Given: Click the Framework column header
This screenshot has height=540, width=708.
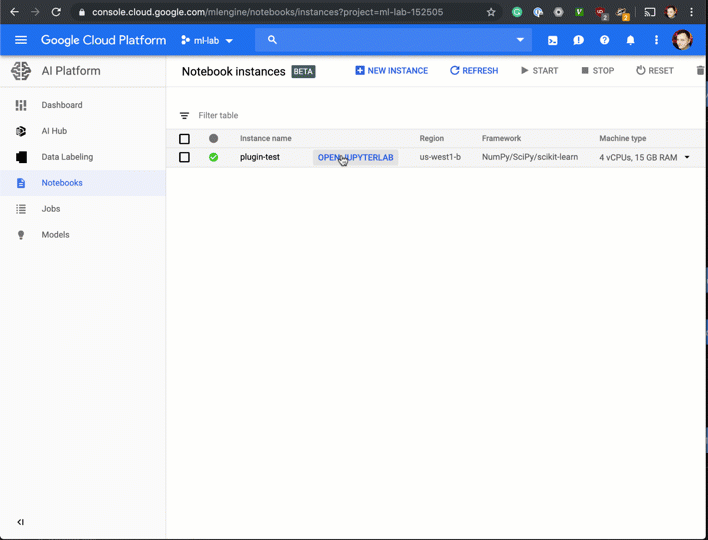Looking at the screenshot, I should 501,138.
